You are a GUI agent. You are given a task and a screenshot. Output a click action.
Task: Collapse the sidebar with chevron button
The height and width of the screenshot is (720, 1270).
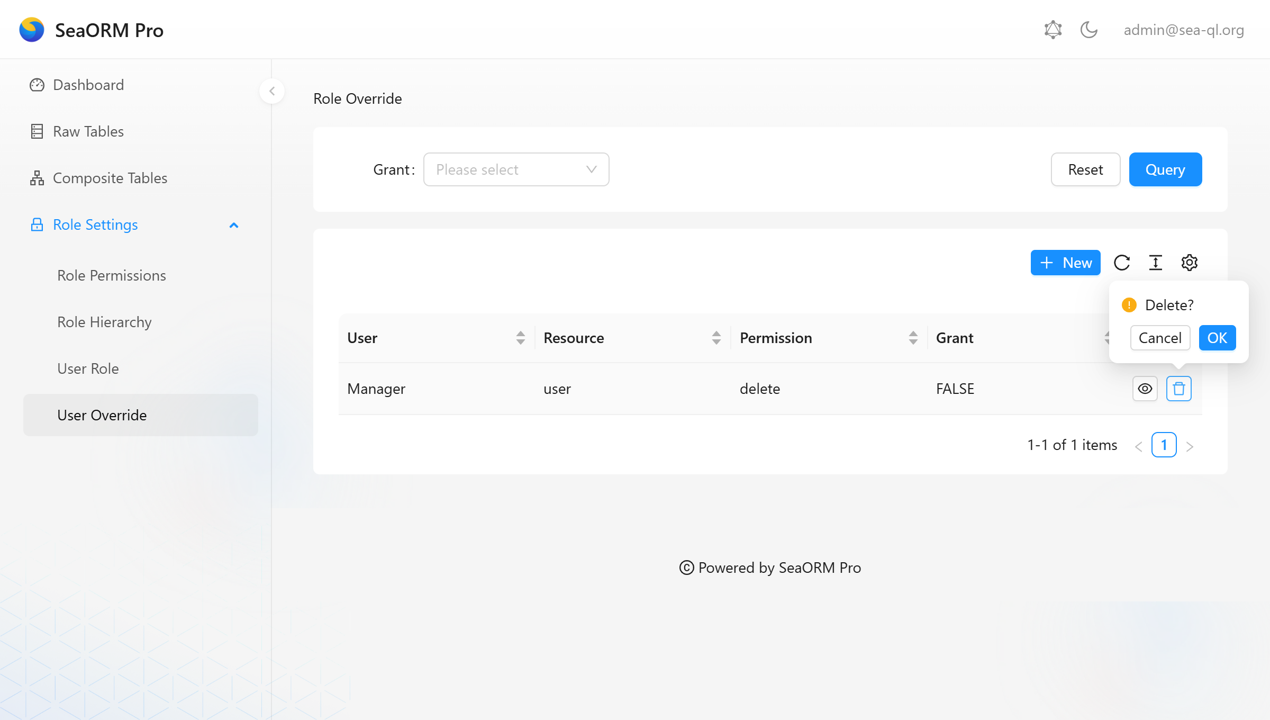click(x=272, y=91)
